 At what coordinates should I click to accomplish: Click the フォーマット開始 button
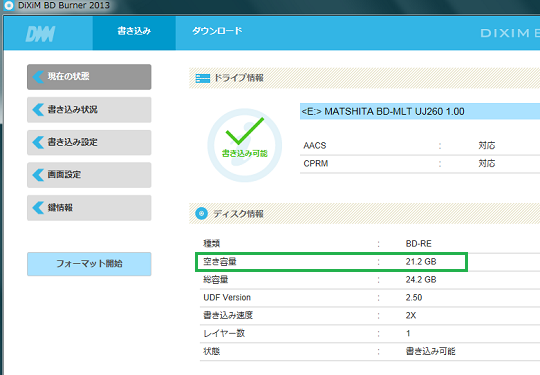click(89, 264)
